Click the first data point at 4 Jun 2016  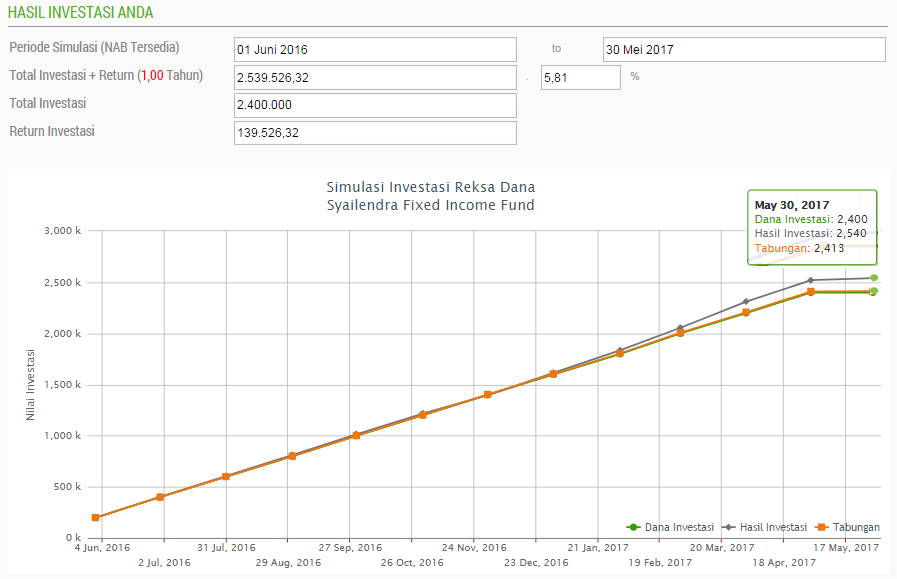point(96,518)
